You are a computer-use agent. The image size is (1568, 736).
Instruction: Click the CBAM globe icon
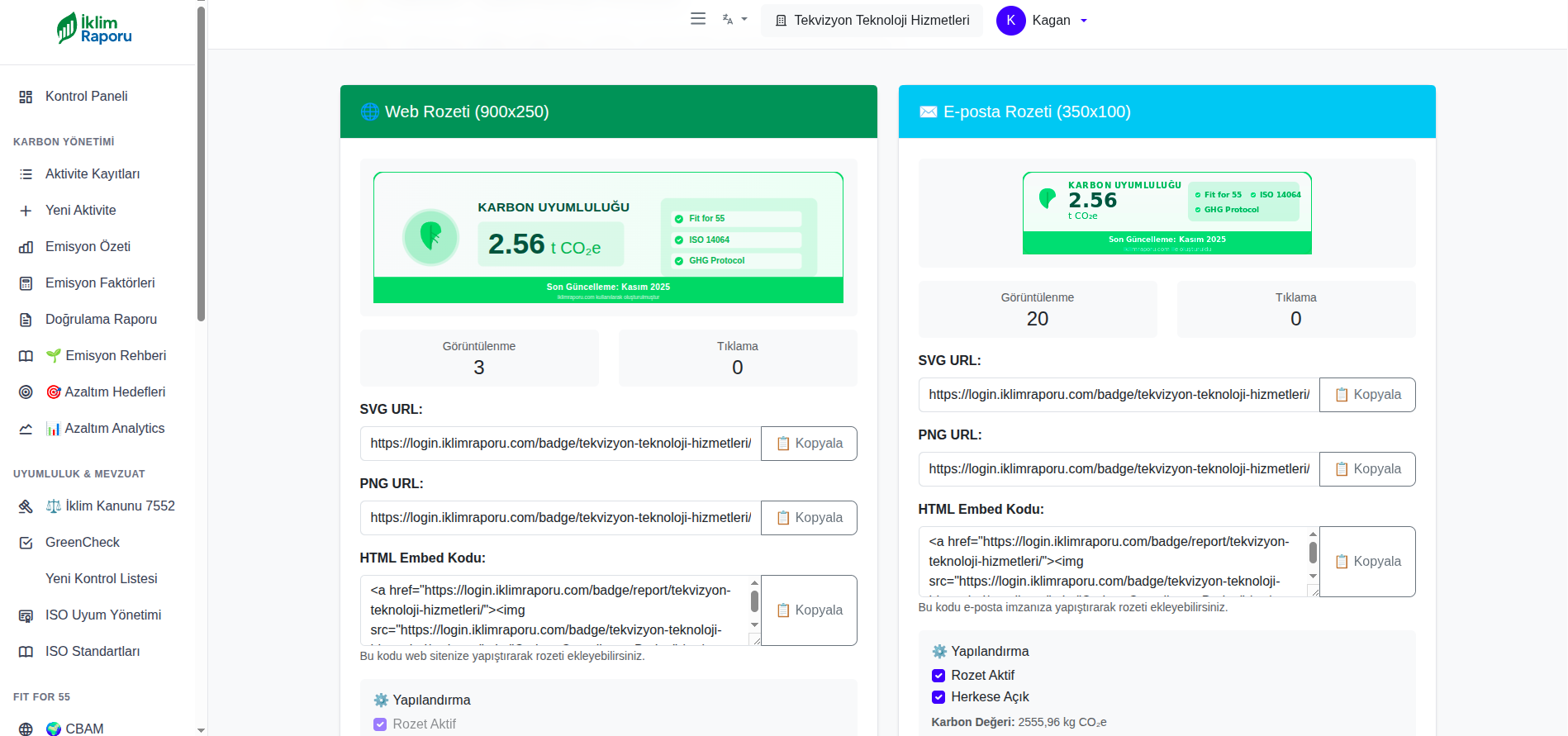[x=26, y=729]
